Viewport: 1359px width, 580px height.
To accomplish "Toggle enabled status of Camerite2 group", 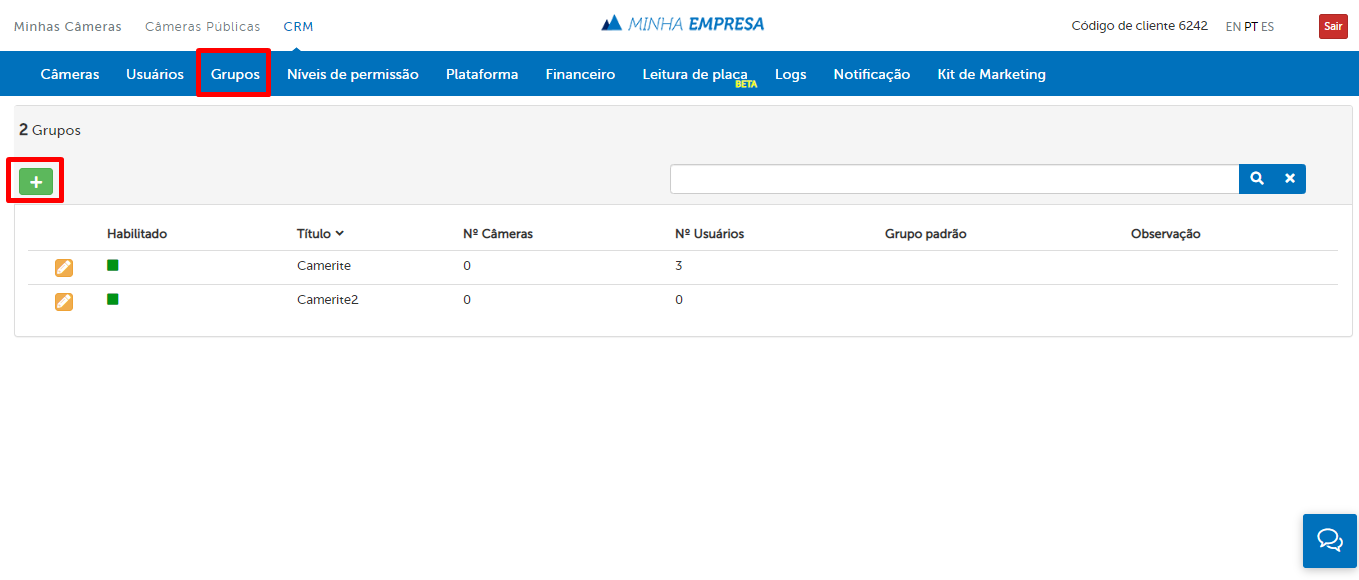I will pos(113,299).
